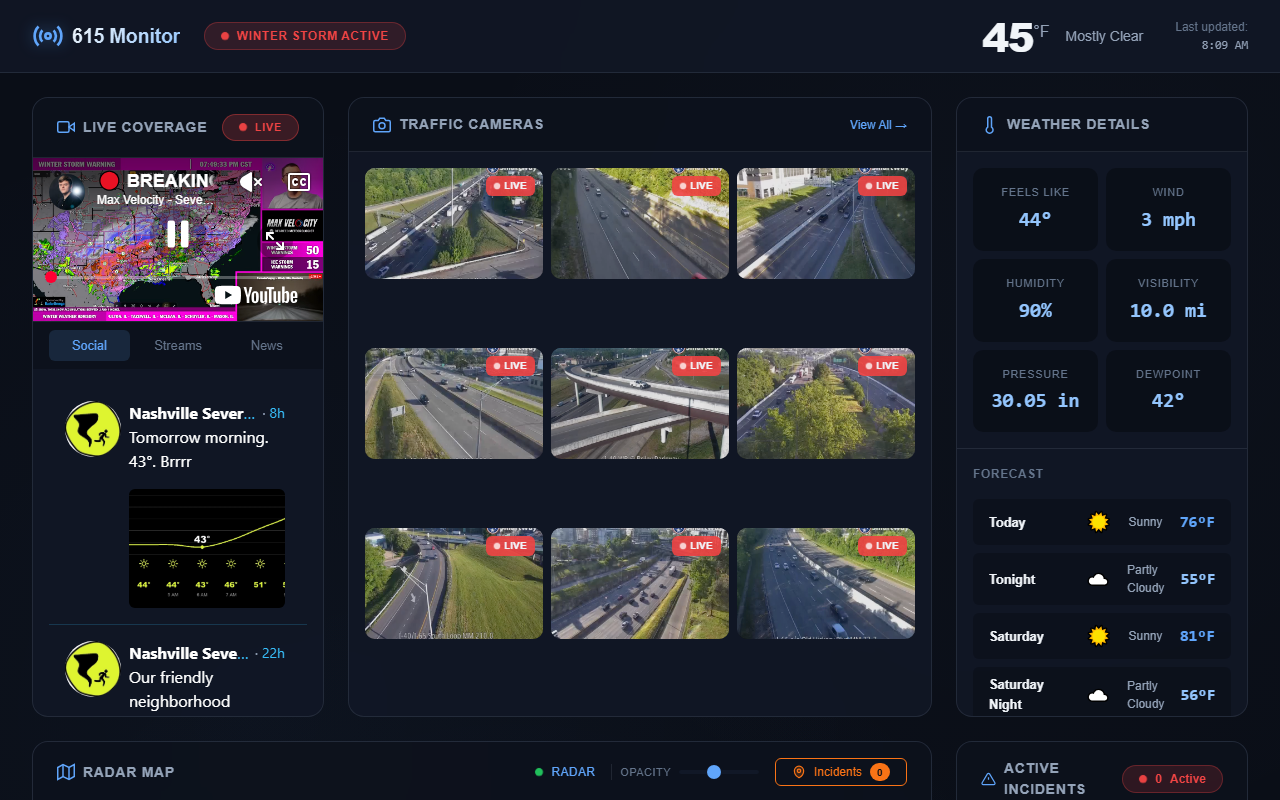Click the Nashville Severe avatar on the 22h post
This screenshot has width=1280, height=800.
(x=93, y=669)
